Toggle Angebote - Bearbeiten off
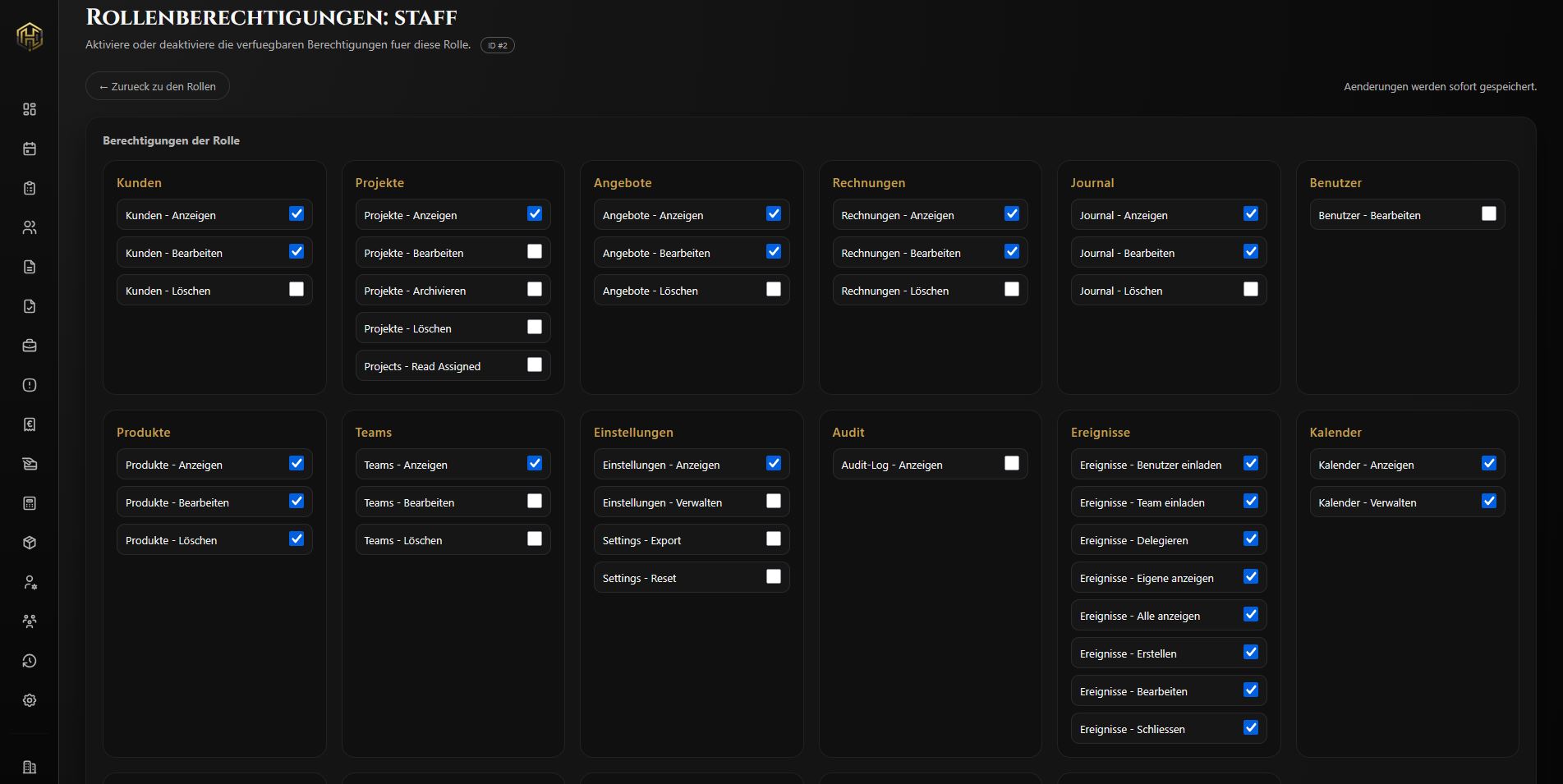Viewport: 1563px width, 784px height. tap(774, 251)
